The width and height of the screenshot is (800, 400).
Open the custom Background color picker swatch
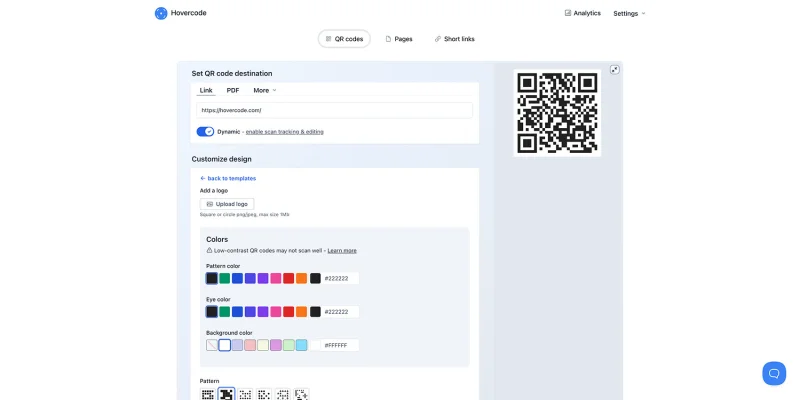(315, 345)
